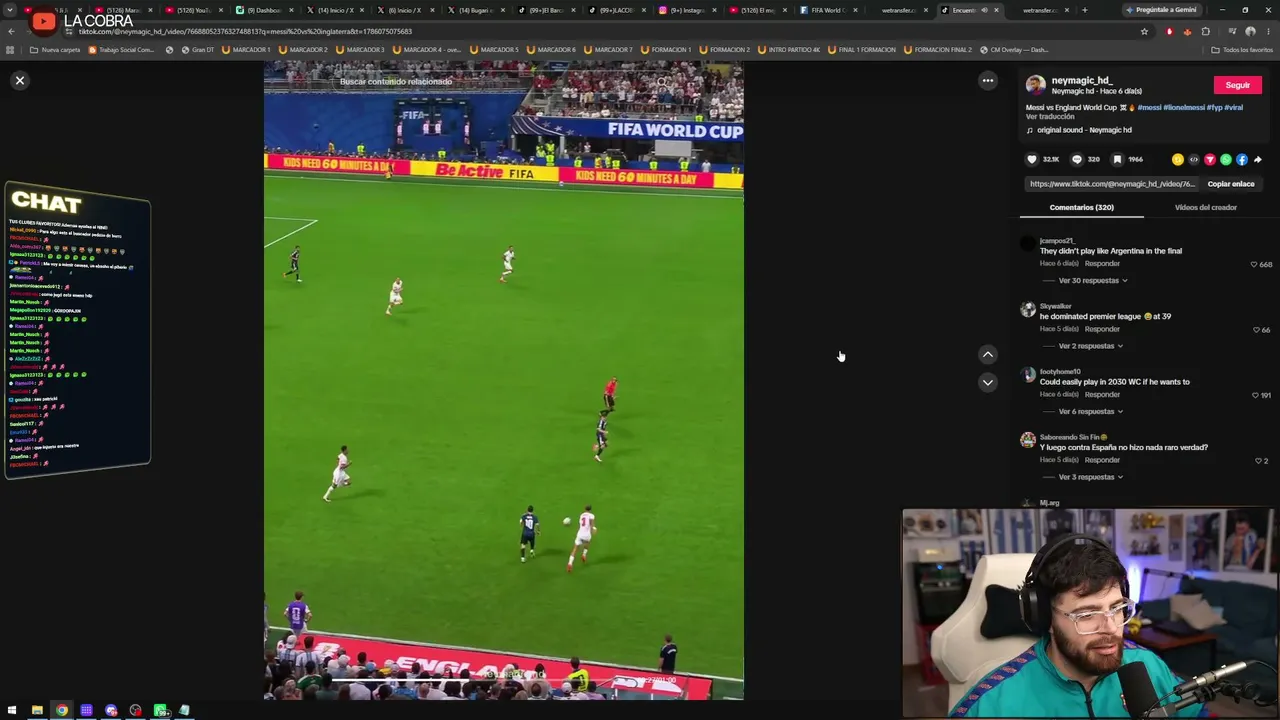This screenshot has height=720, width=1280.
Task: Open the FORMACION 1 bookmark
Action: 665,50
